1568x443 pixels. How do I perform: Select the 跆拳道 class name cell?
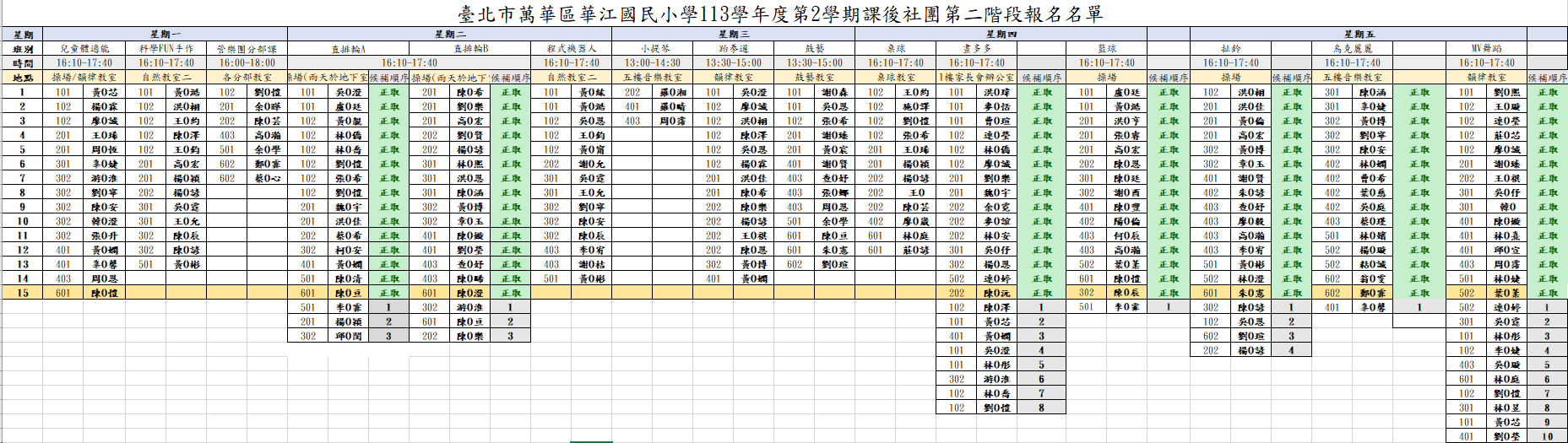(733, 49)
